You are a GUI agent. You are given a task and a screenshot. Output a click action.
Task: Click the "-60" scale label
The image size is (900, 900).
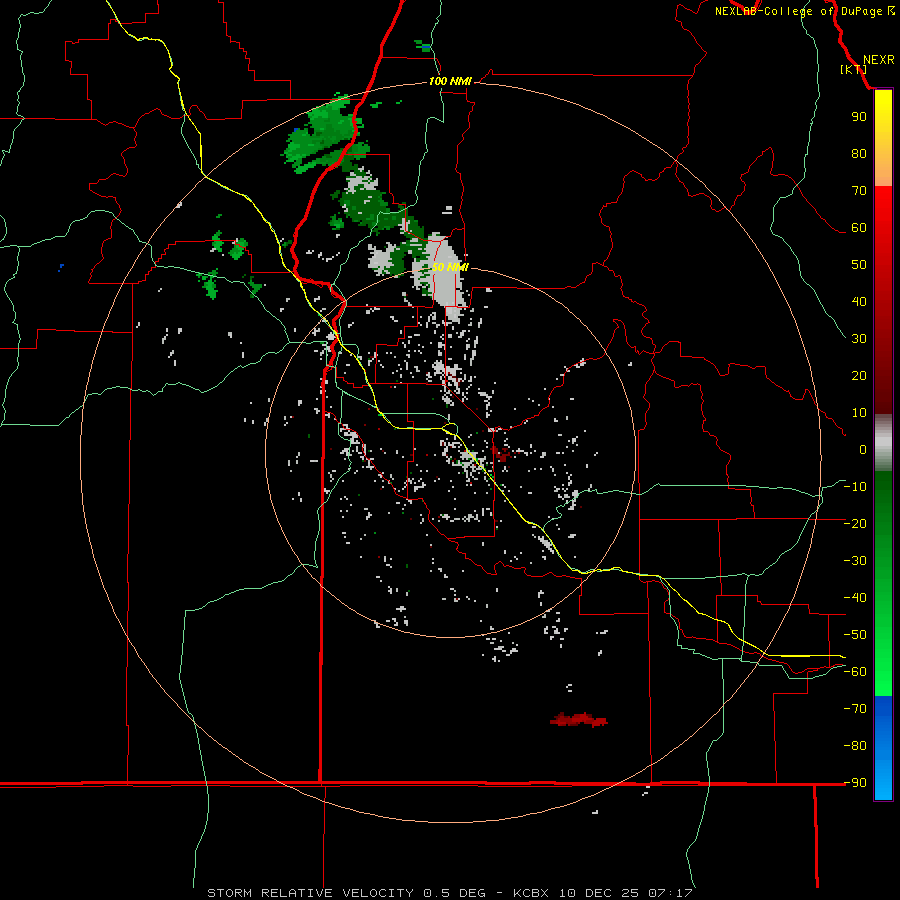(855, 672)
